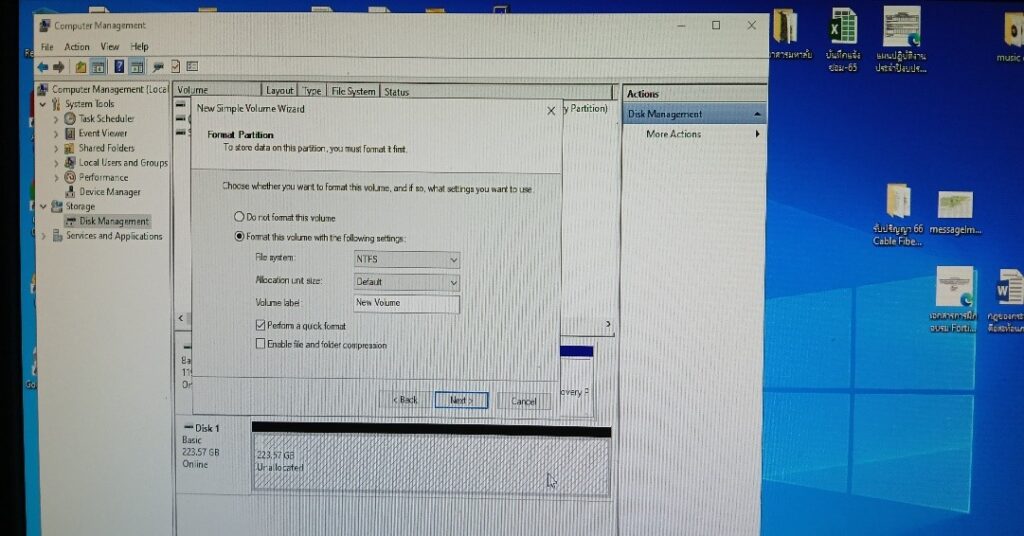Image resolution: width=1024 pixels, height=536 pixels.
Task: Click the Volume label text field
Action: click(x=406, y=303)
